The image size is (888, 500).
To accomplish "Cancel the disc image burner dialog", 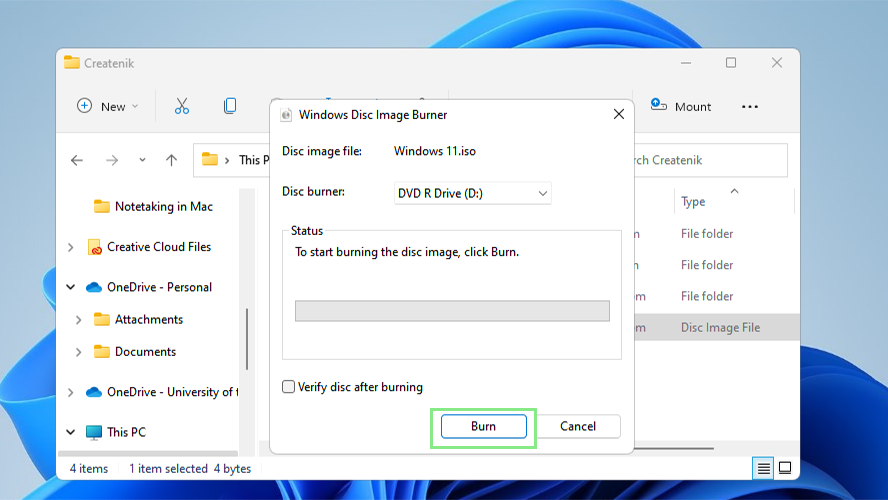I will pos(578,426).
